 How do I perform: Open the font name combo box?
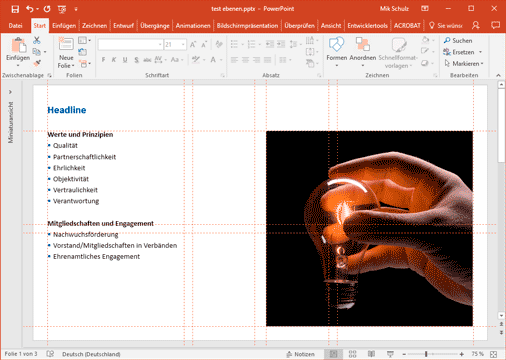point(130,44)
